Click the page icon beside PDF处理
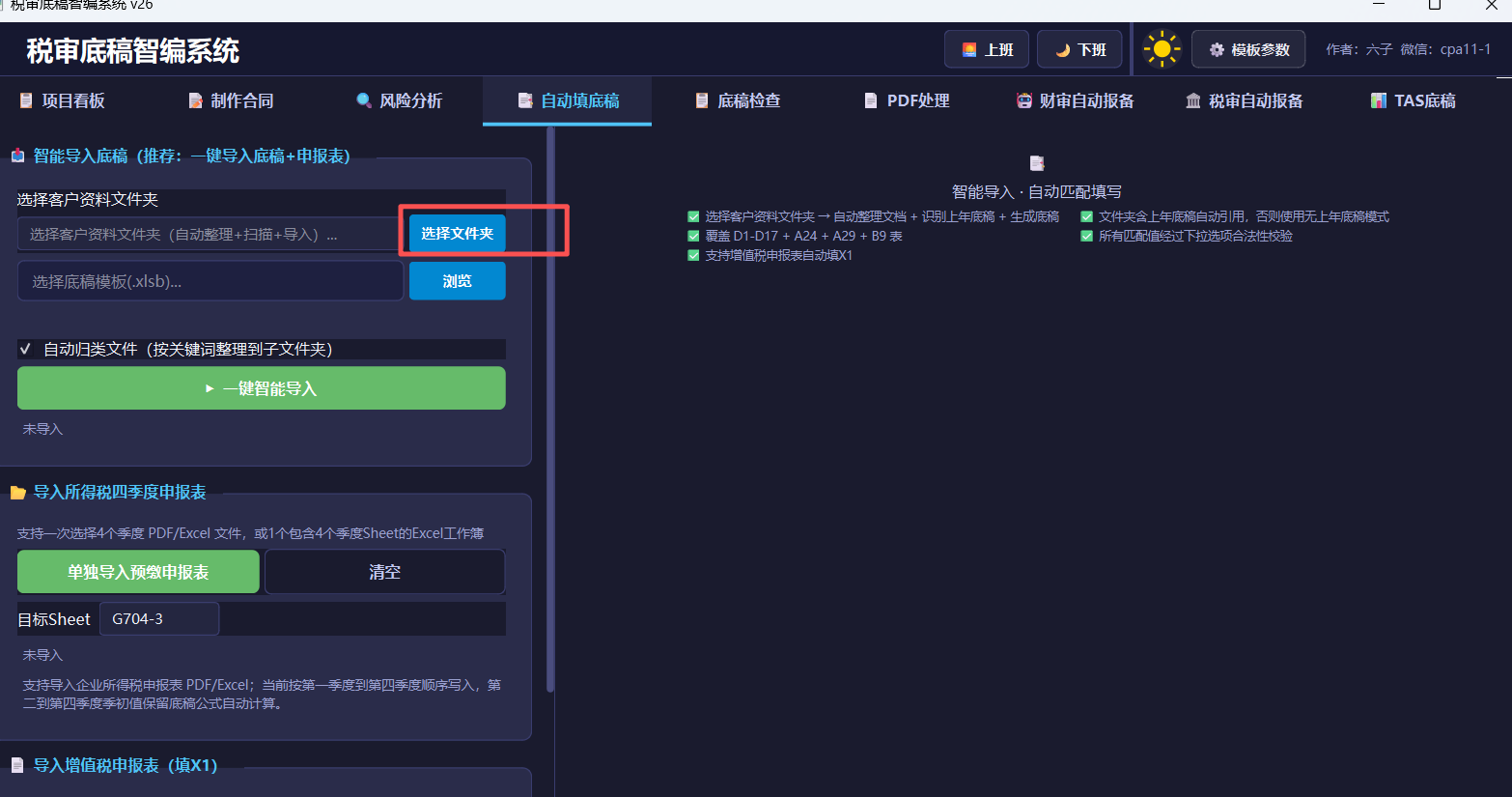Screen dimensions: 1512x797 pyautogui.click(x=871, y=100)
